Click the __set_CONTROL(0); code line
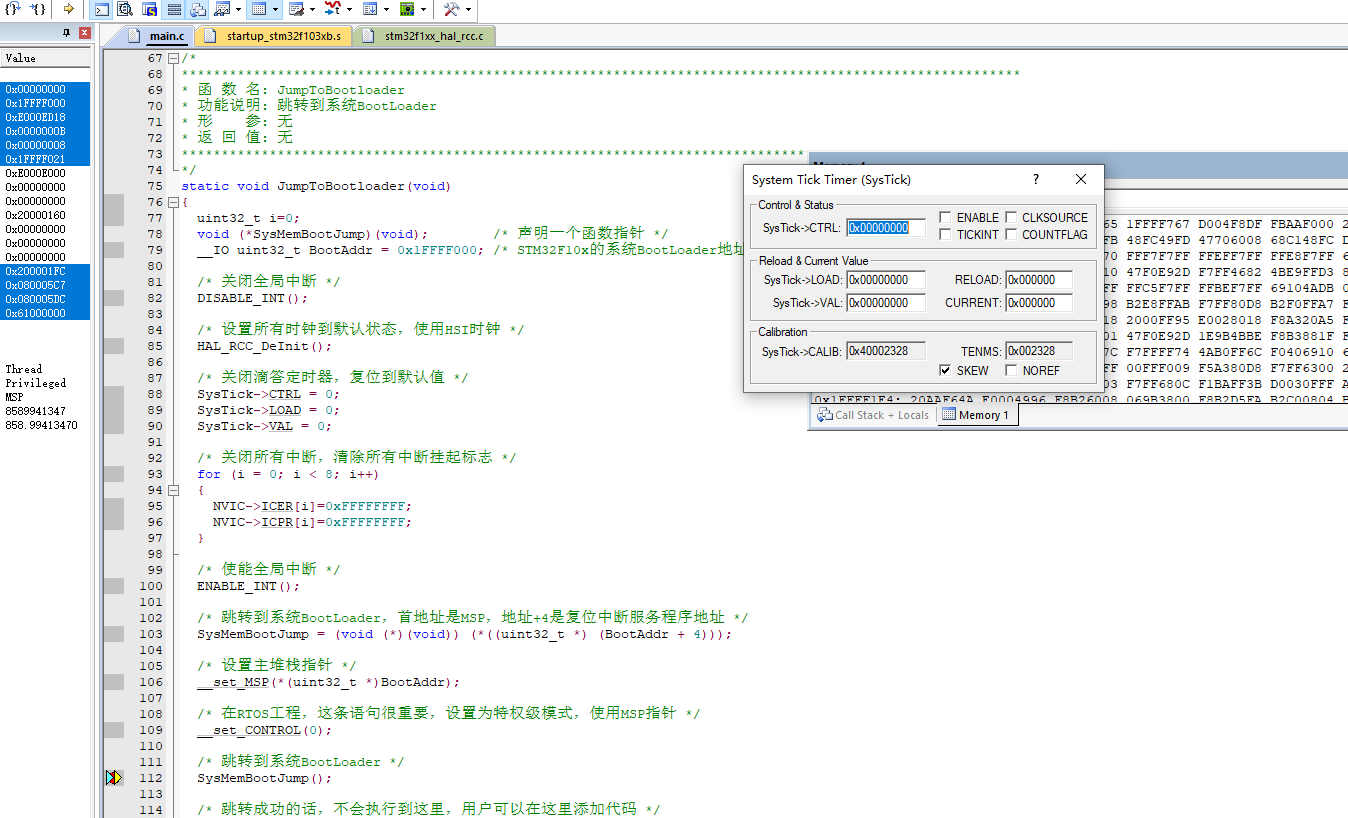Image resolution: width=1348 pixels, height=818 pixels. 264,730
